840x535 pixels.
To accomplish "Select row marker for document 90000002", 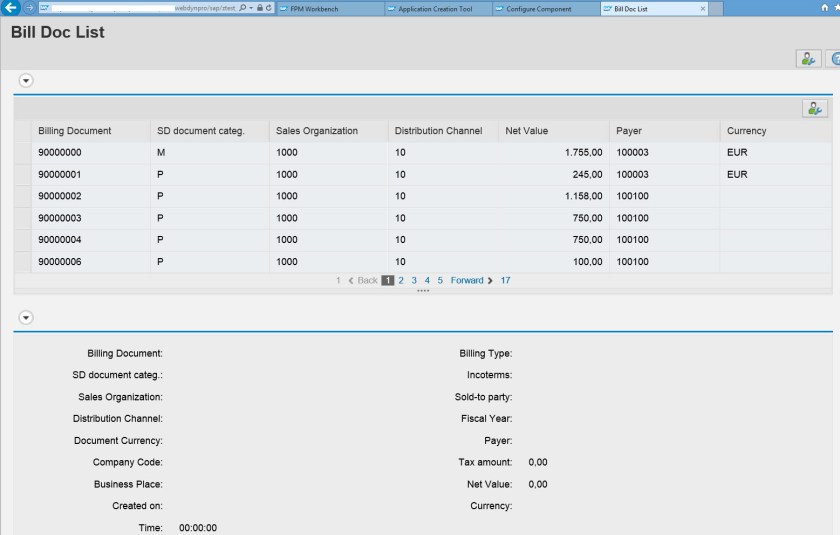I will (x=23, y=196).
